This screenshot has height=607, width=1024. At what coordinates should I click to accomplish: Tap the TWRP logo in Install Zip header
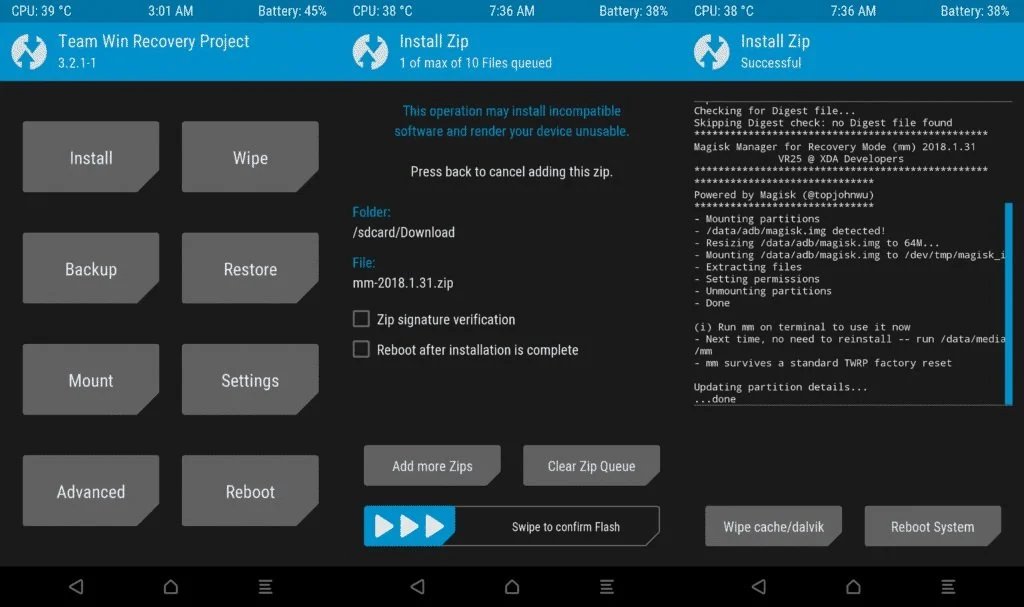(x=370, y=49)
